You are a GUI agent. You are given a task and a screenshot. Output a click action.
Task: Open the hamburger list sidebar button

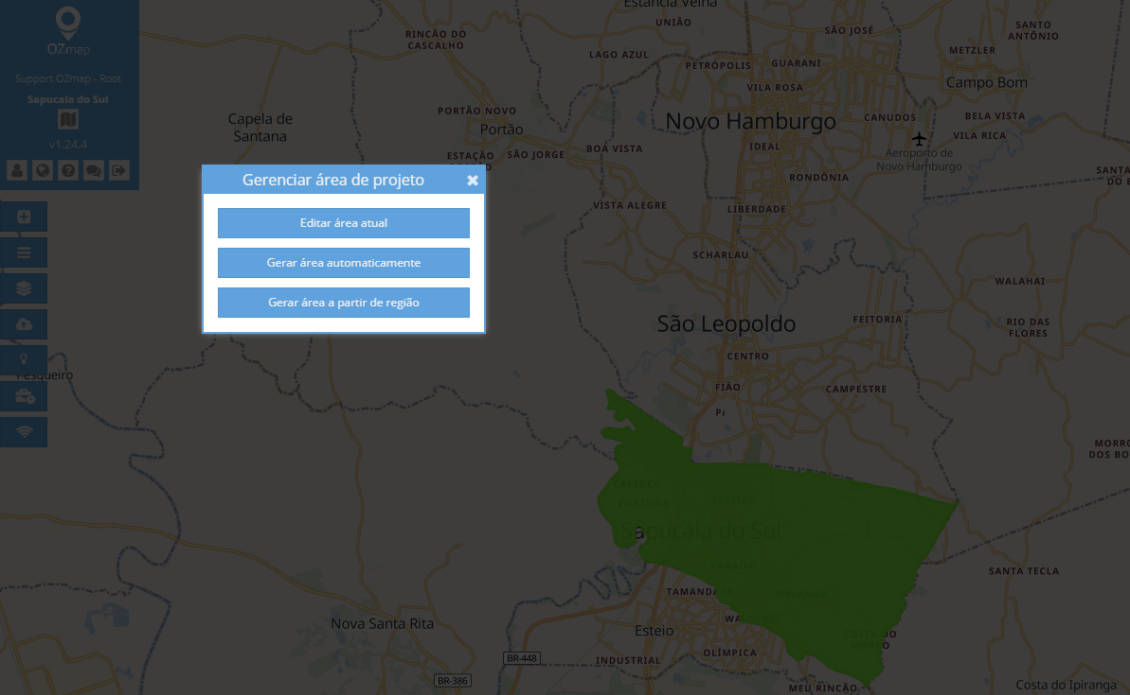click(x=24, y=252)
